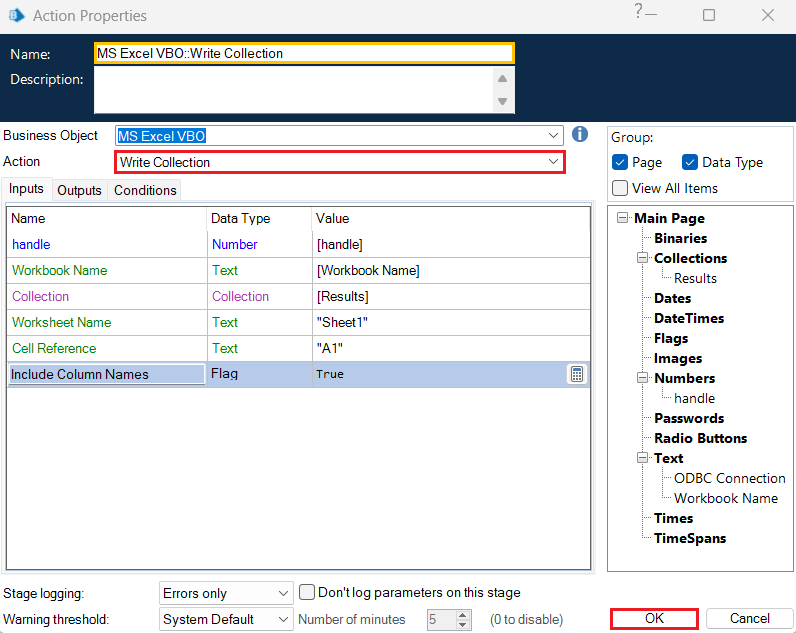The image size is (796, 633).
Task: Click the help question mark icon
Action: pos(638,12)
